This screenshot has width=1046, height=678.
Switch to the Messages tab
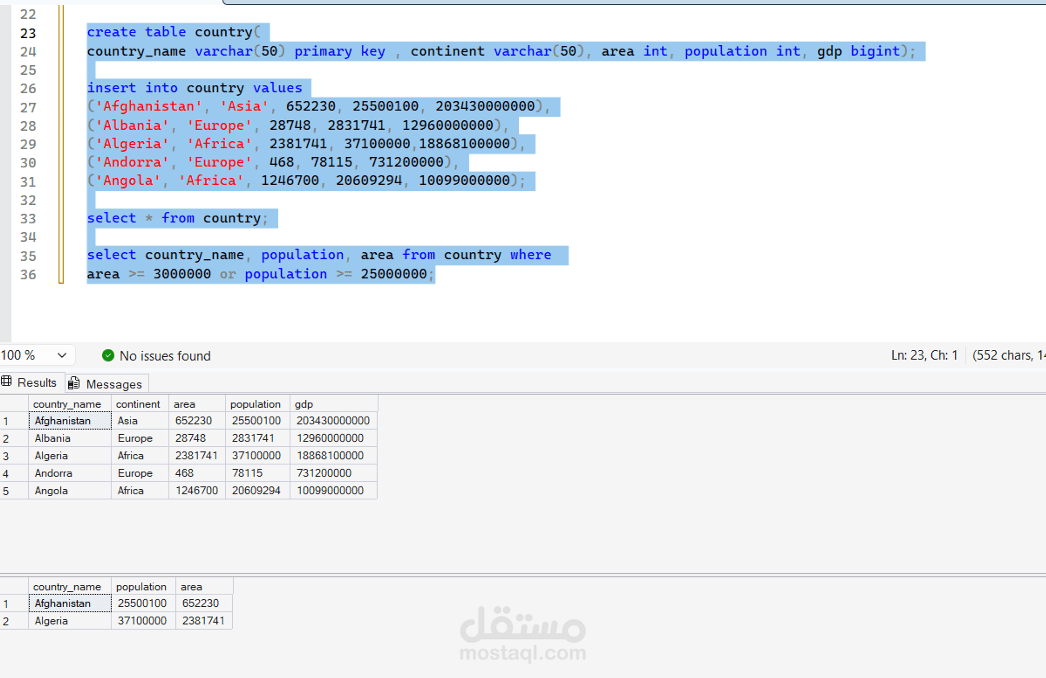tap(107, 384)
